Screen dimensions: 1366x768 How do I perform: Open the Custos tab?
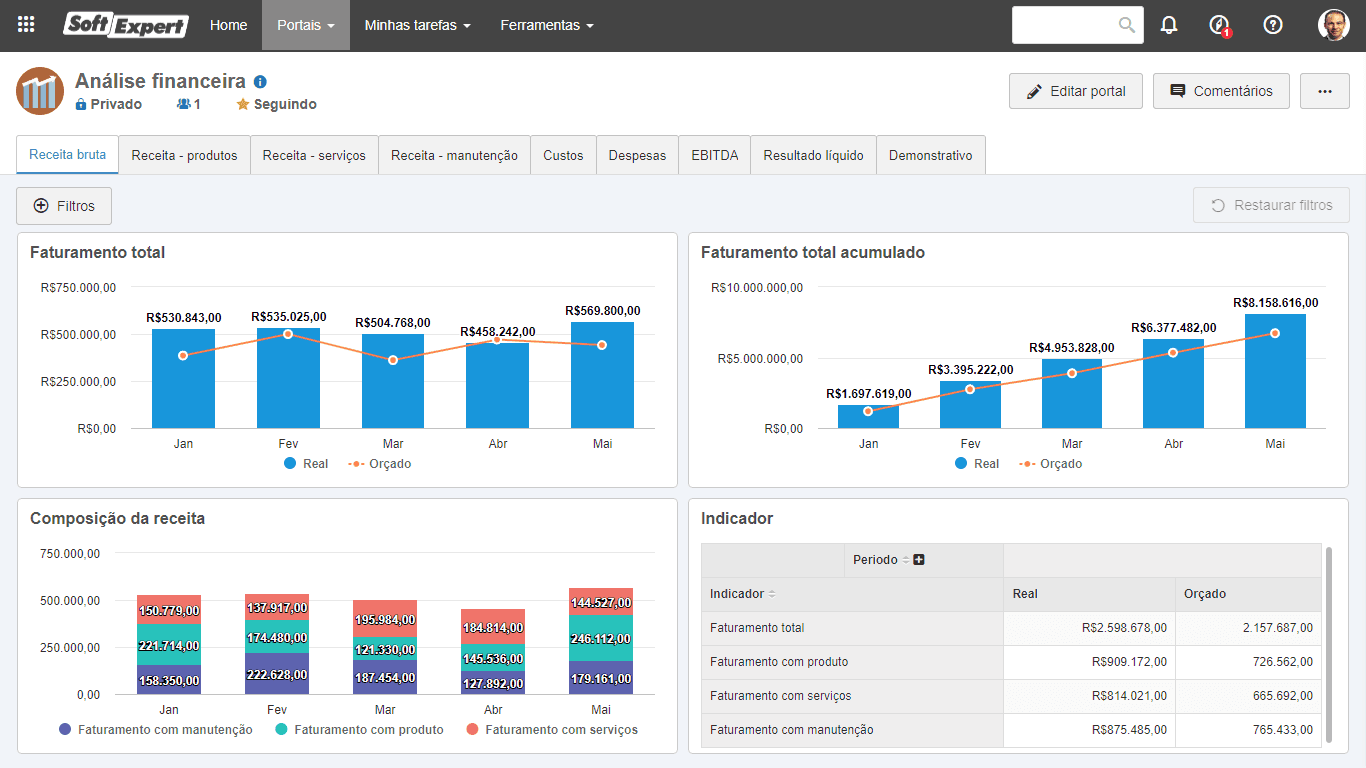pos(563,155)
